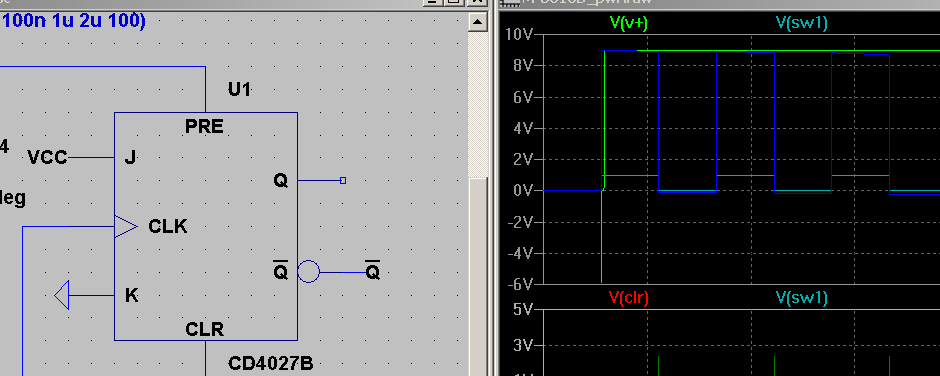Viewport: 940px width, 376px height.
Task: Click the Q output pin terminal square
Action: (343, 181)
